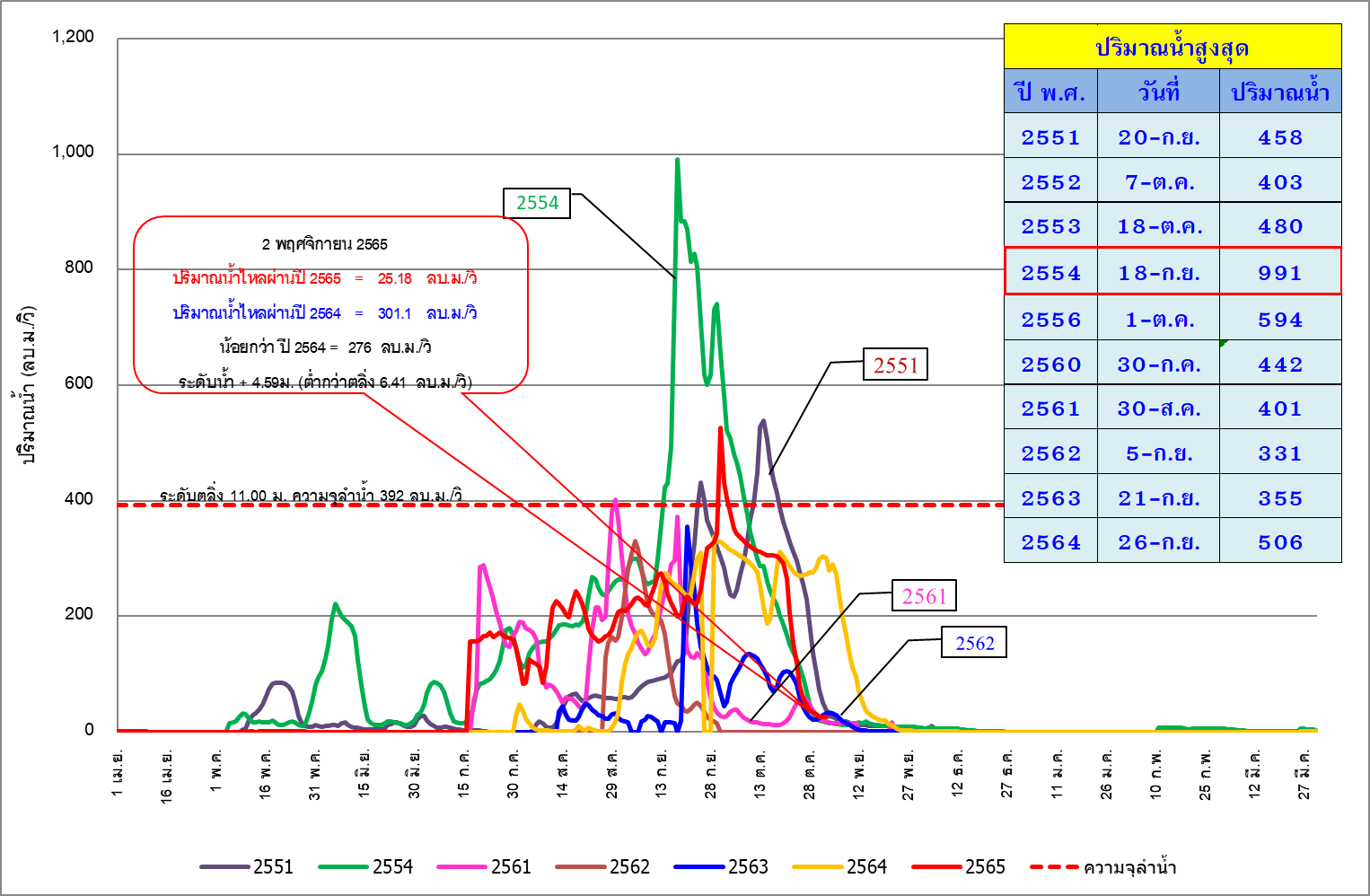Click the "น้อยกว่า ปี 2564 = 276" line
Image resolution: width=1370 pixels, height=896 pixels.
click(x=325, y=347)
